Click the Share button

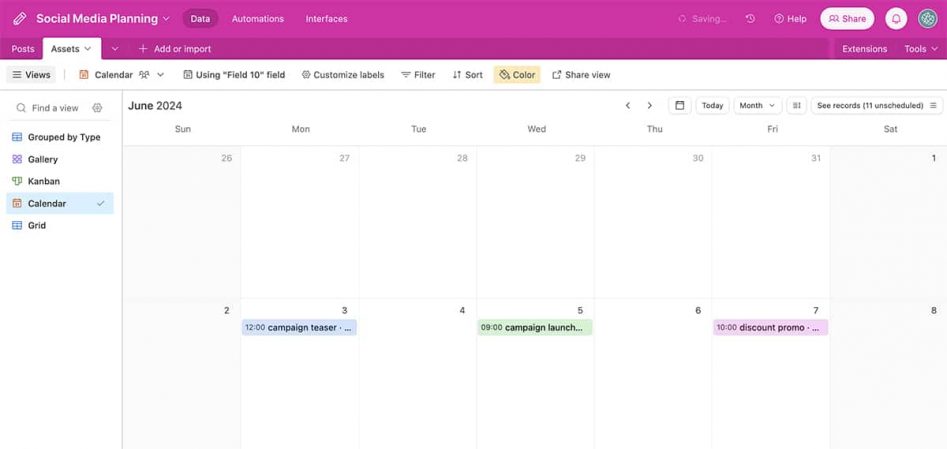tap(847, 19)
